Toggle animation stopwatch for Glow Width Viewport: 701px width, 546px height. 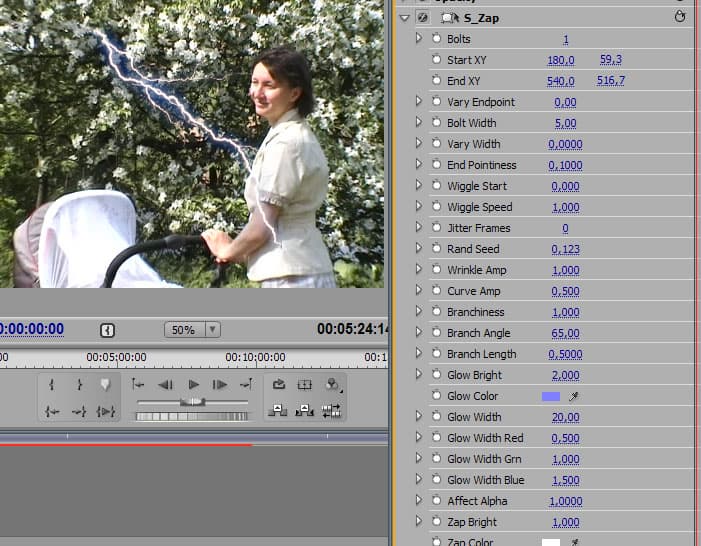(x=436, y=417)
